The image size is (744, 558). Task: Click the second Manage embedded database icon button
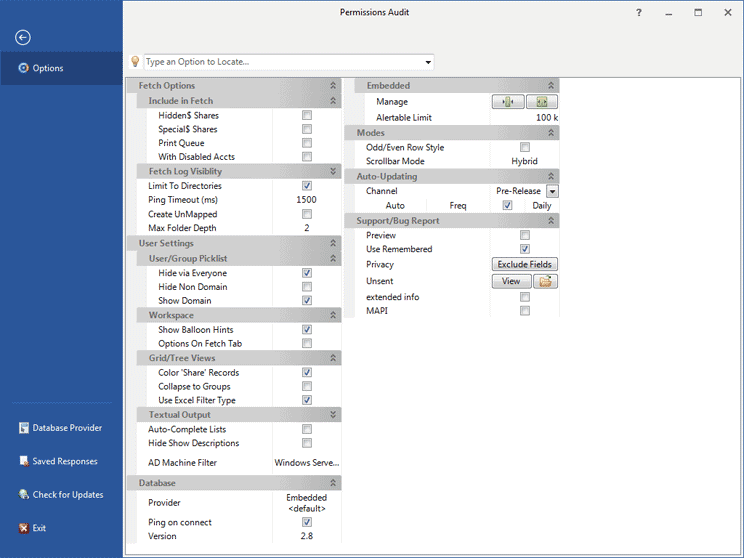541,102
